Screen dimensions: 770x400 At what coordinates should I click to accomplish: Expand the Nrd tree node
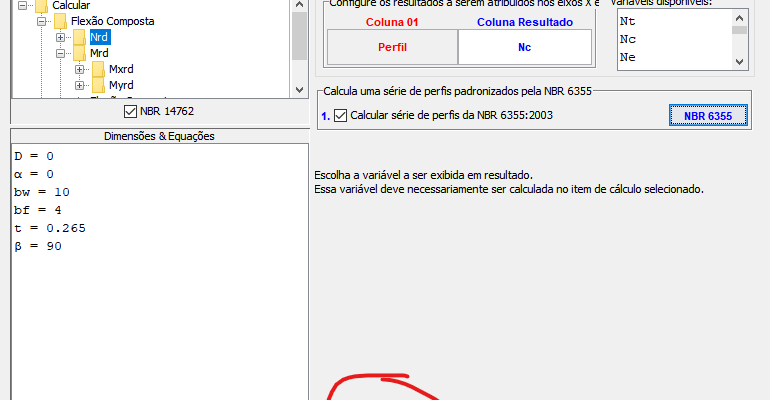click(x=61, y=37)
